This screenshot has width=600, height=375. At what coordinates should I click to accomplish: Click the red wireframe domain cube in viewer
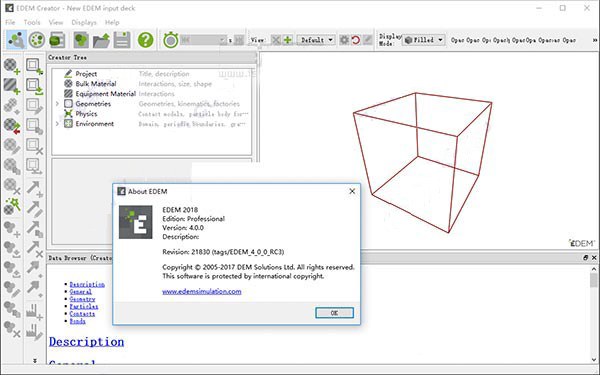[423, 162]
